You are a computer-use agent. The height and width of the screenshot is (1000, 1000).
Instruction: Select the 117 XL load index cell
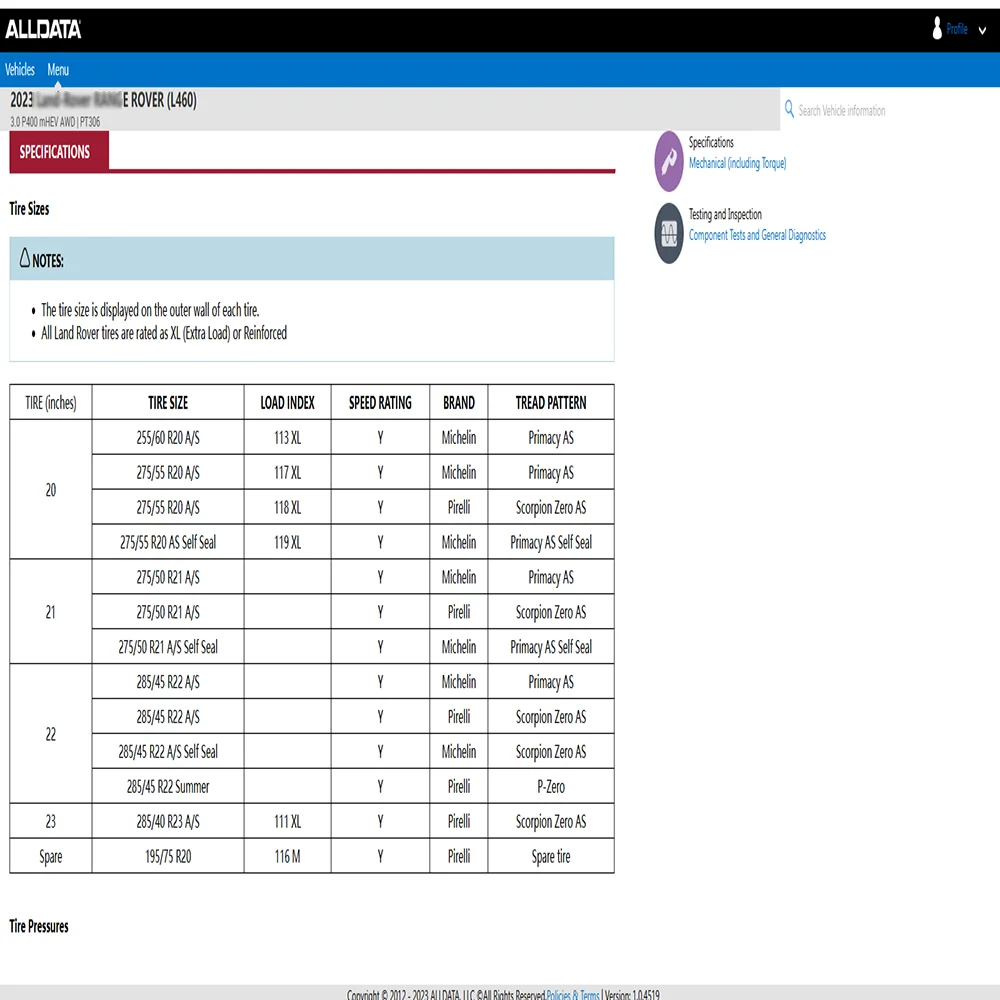point(287,473)
